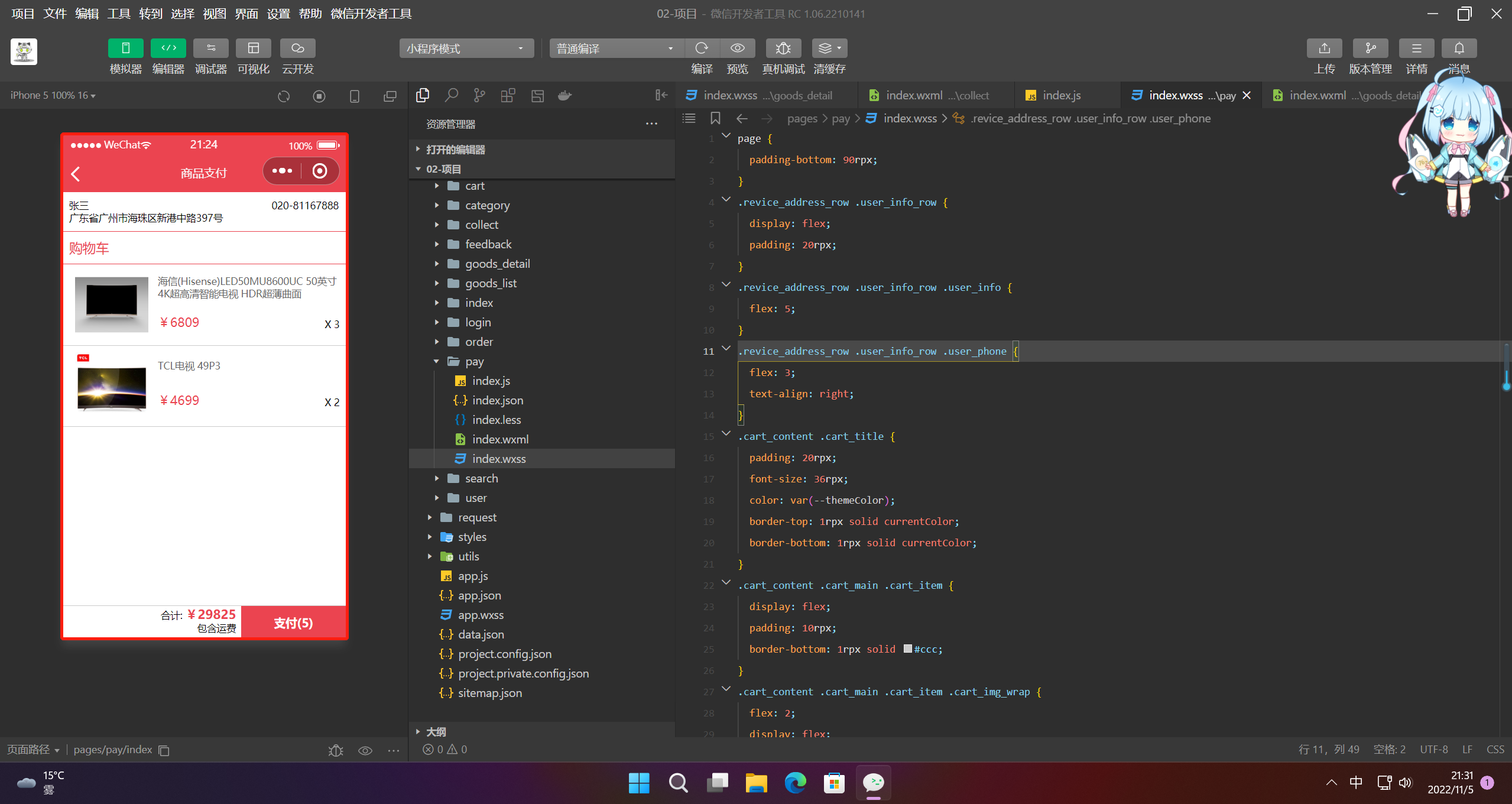
Task: Open source control branch icon
Action: [479, 95]
